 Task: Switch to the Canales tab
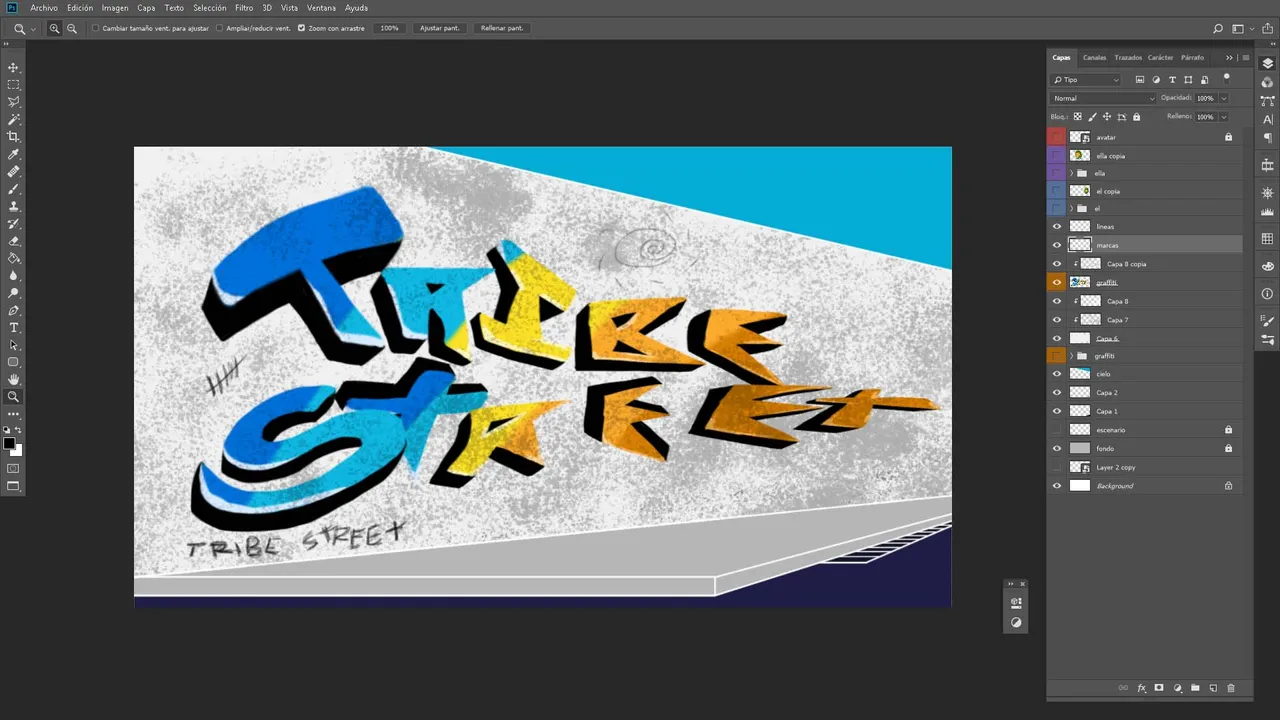1095,58
